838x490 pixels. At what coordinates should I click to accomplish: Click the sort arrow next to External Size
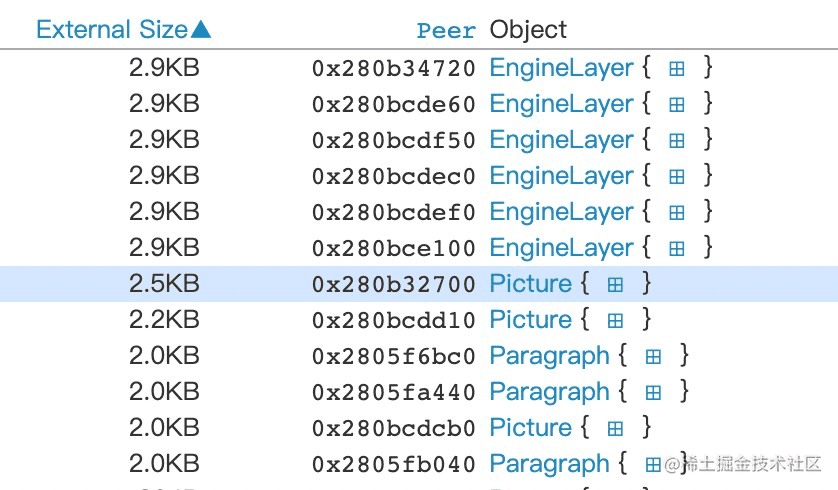[x=201, y=29]
